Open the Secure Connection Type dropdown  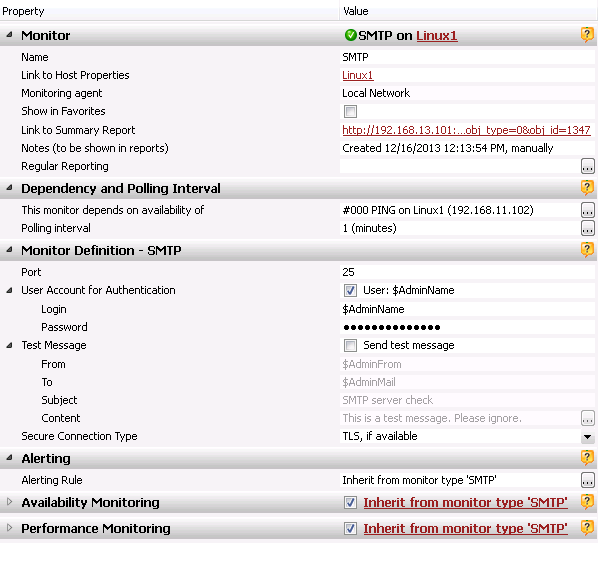pyautogui.click(x=587, y=437)
